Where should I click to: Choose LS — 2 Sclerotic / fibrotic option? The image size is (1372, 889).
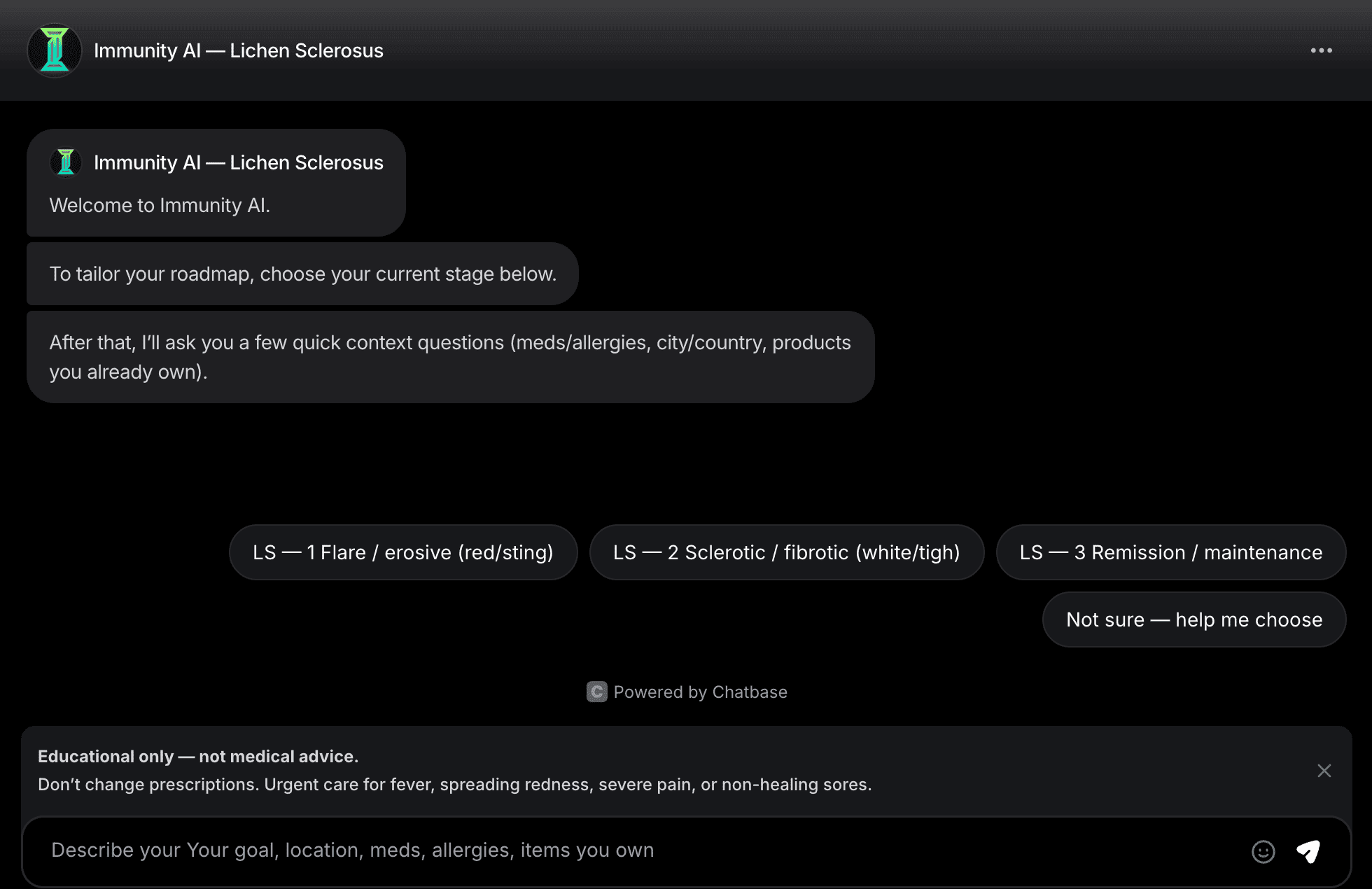786,552
